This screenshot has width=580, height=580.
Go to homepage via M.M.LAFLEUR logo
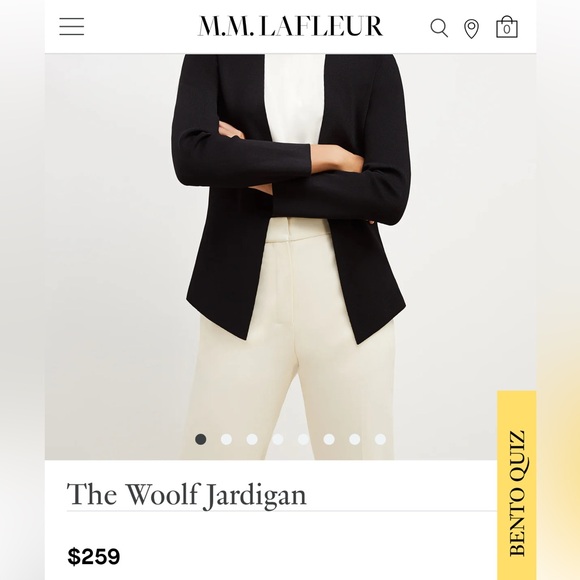(290, 26)
